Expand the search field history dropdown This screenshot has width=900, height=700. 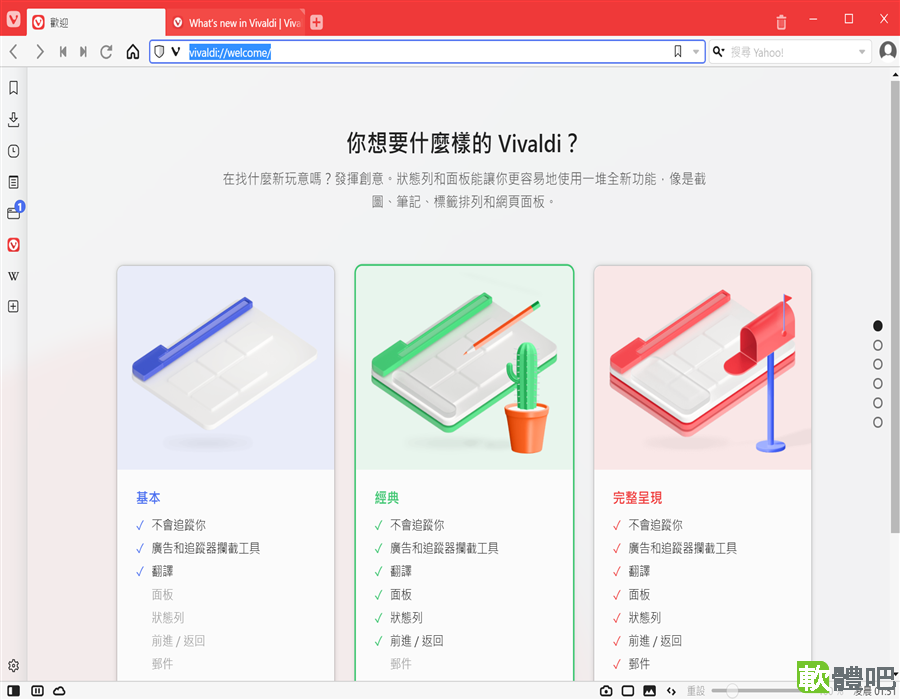862,52
